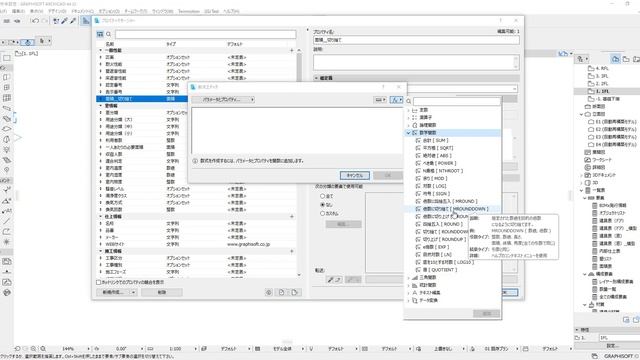
Task: Collapse the 一般性能 property group
Action: click(x=101, y=51)
